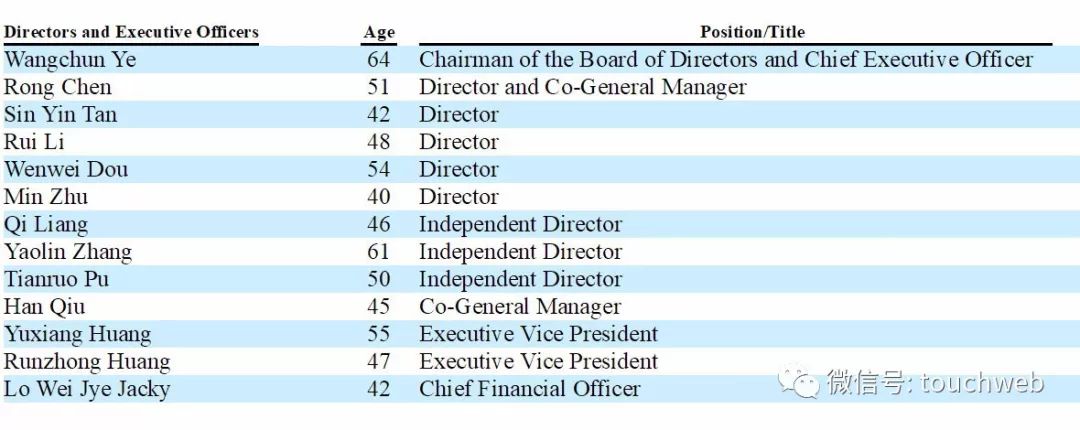Click the WeChat logo icon in watermark

[x=799, y=382]
